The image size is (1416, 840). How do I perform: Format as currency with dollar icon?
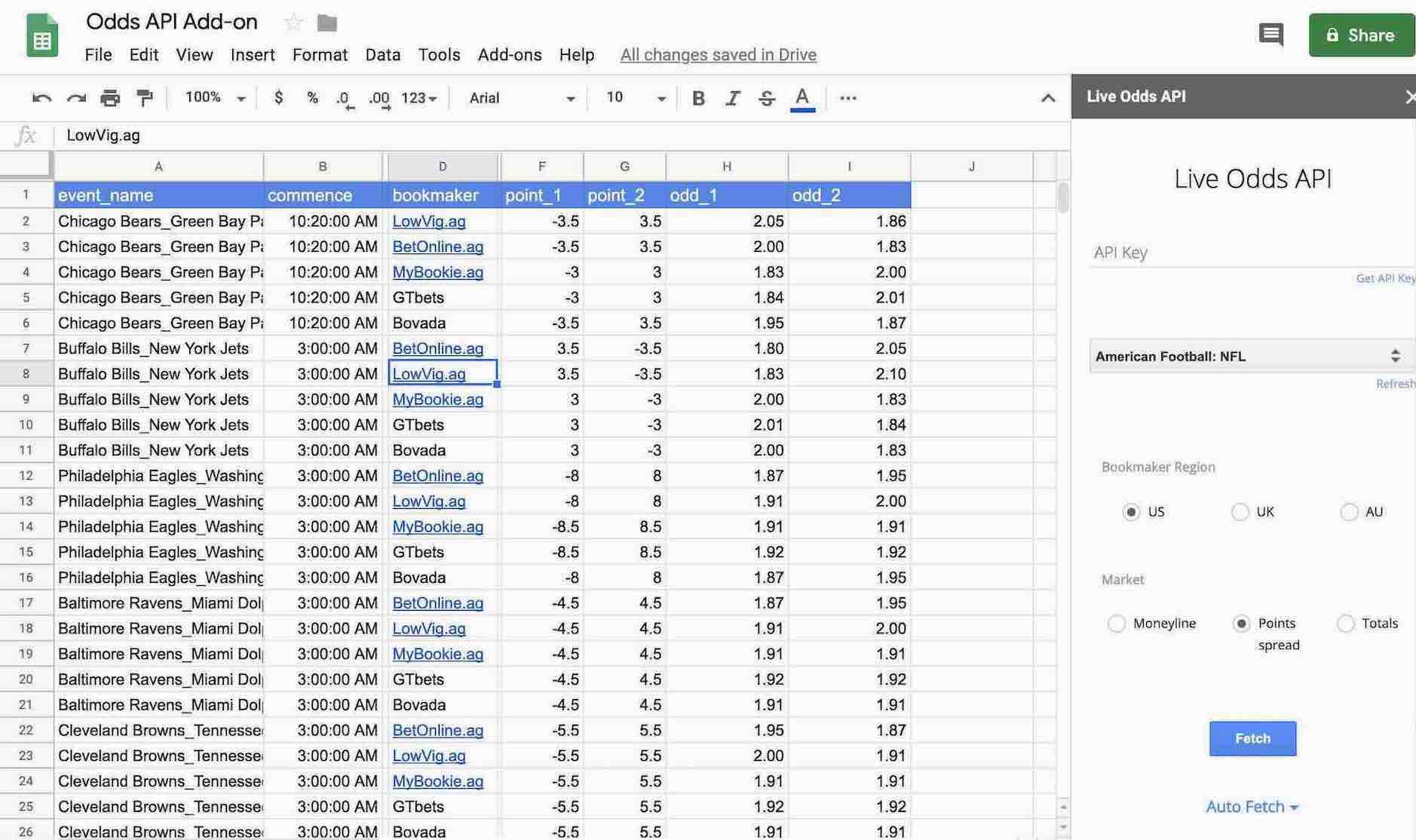tap(278, 97)
